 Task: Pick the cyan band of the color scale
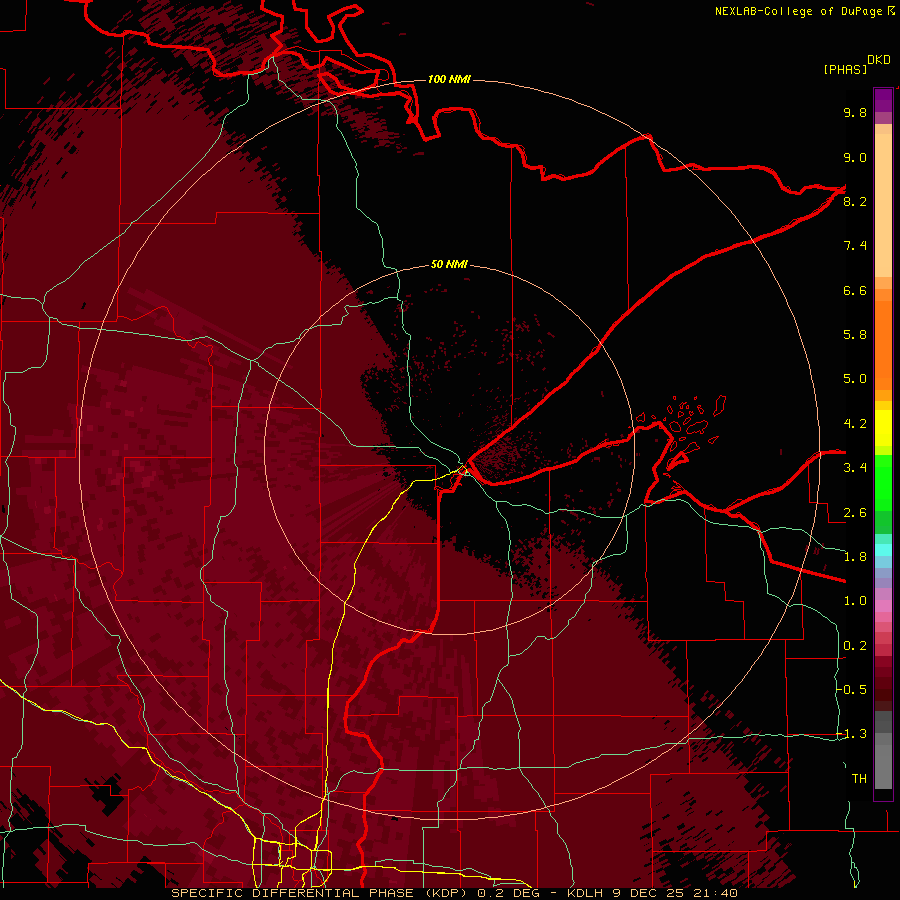click(x=883, y=550)
